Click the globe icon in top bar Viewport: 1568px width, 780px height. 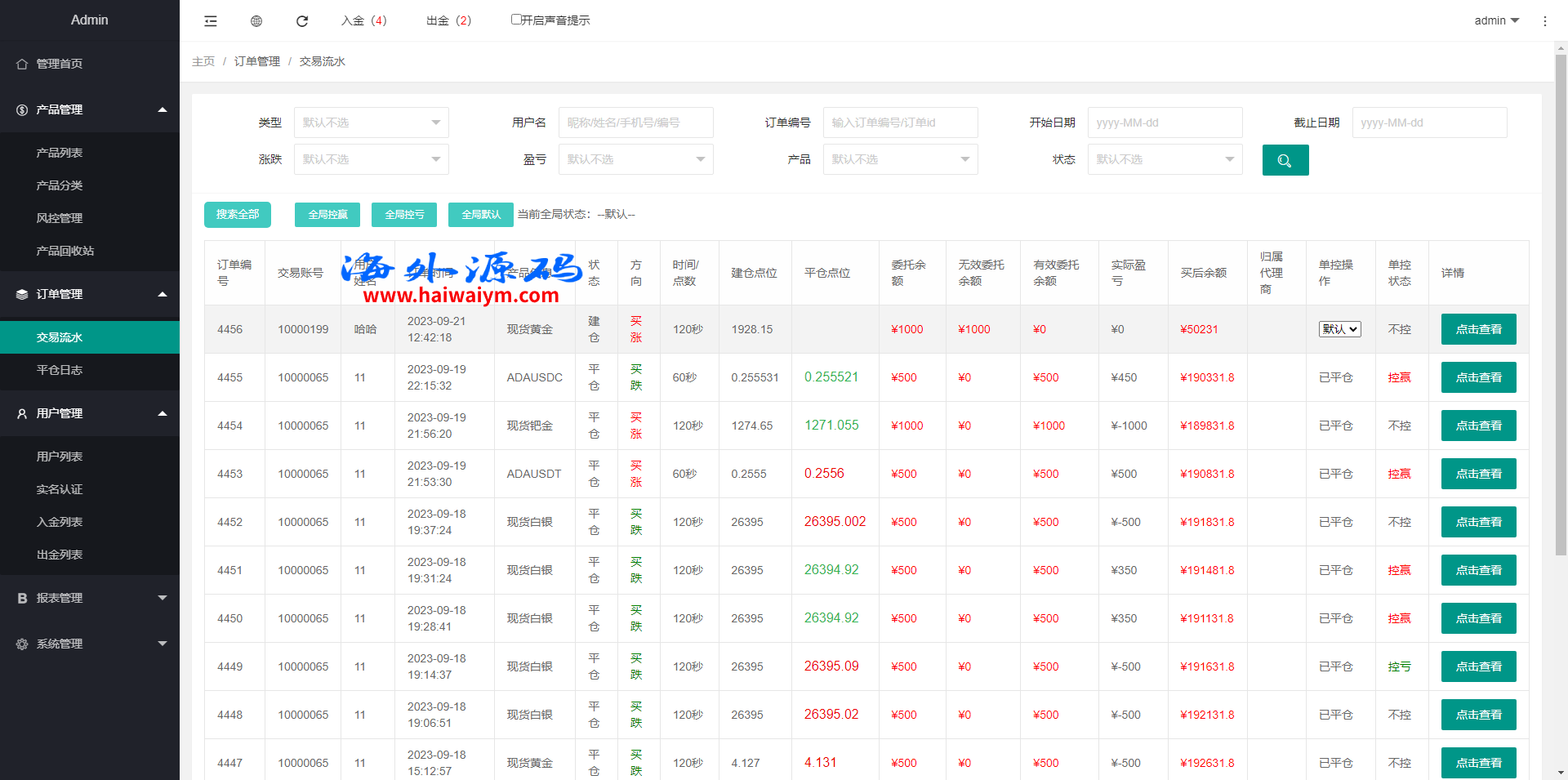pyautogui.click(x=256, y=21)
